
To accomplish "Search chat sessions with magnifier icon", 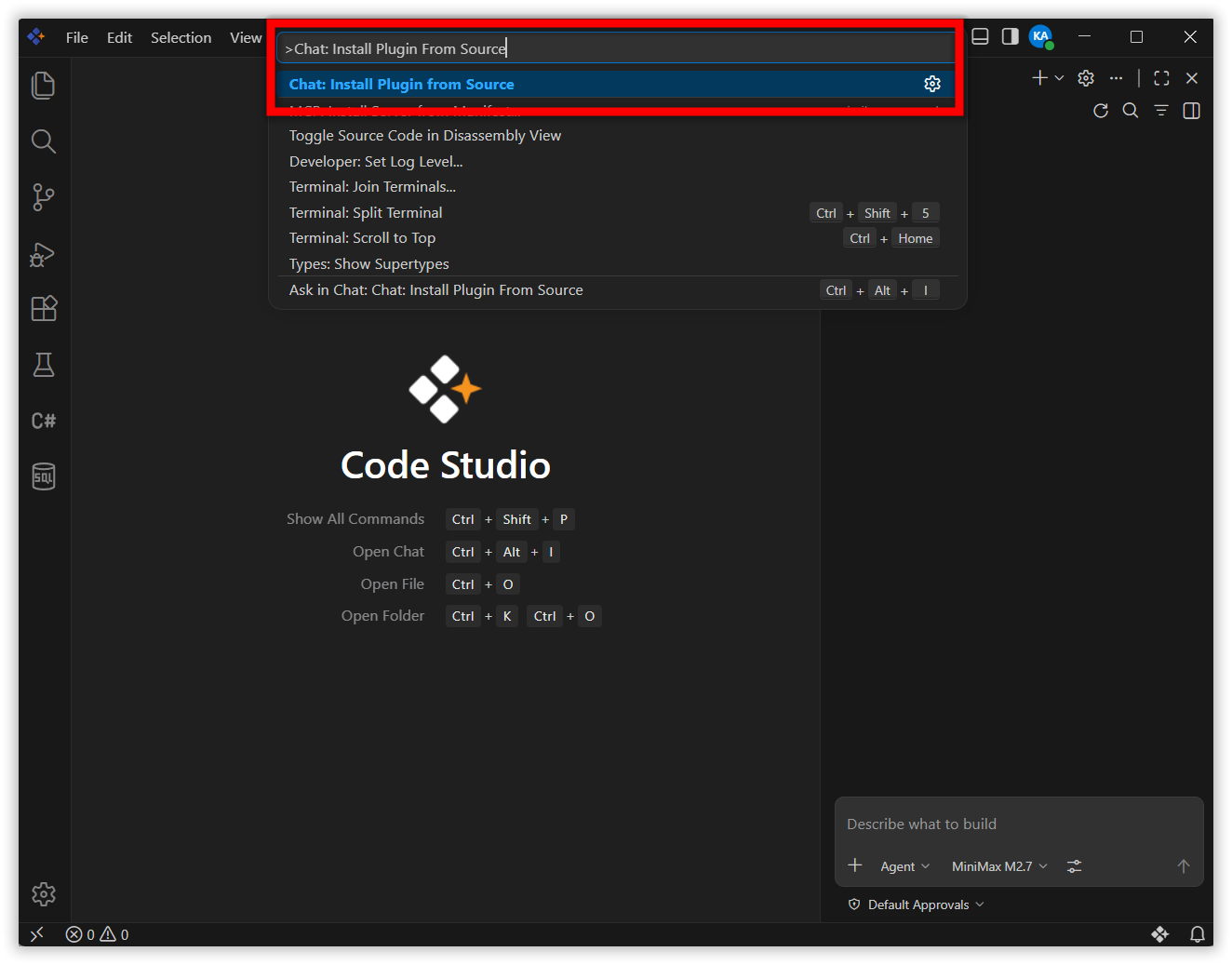I will pos(1131,111).
